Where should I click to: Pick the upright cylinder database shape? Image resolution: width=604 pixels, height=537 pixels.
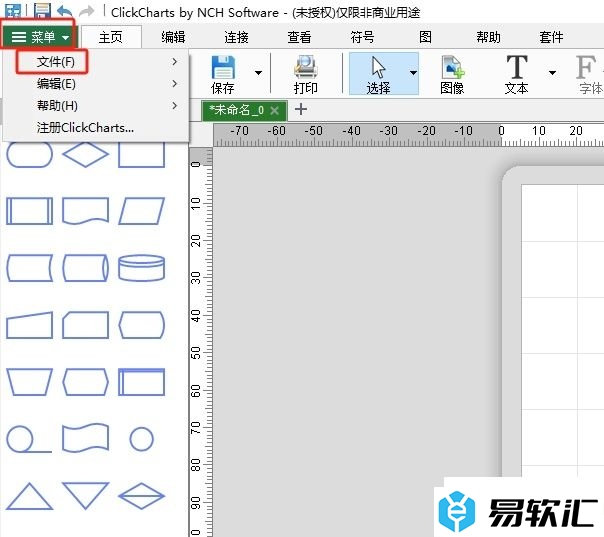(x=141, y=268)
